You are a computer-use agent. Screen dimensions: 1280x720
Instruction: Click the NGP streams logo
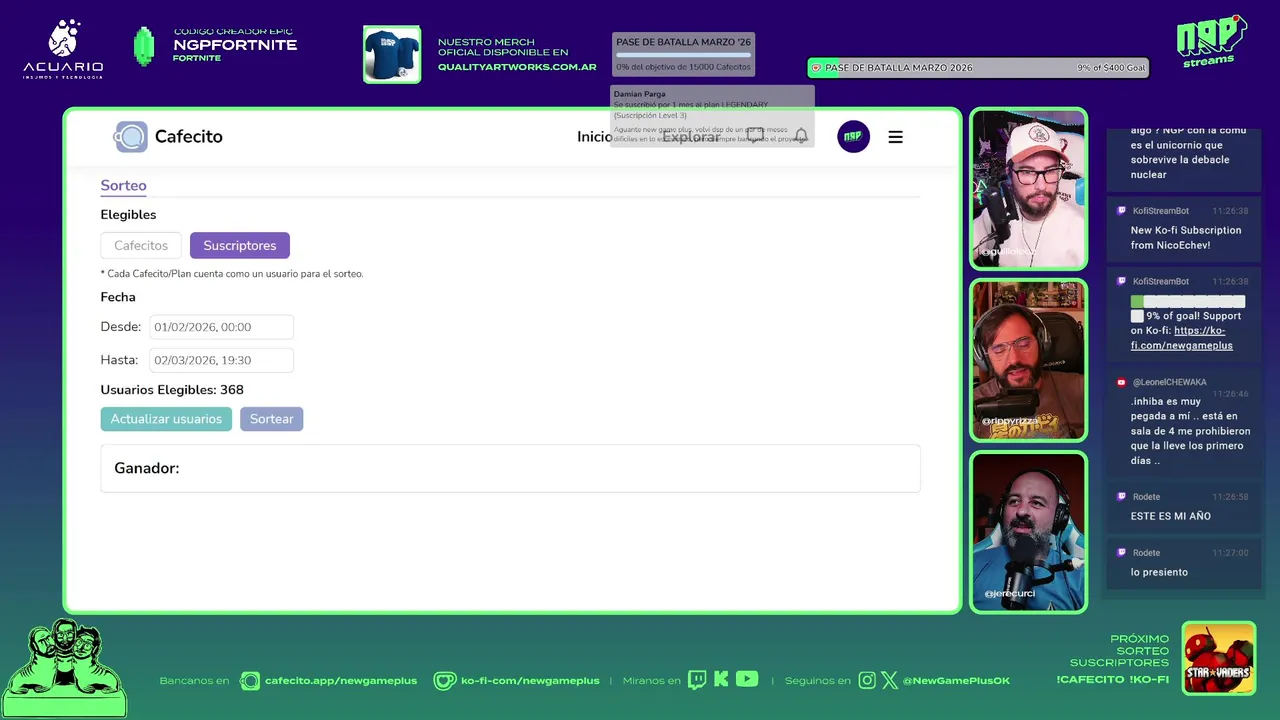pyautogui.click(x=1211, y=41)
